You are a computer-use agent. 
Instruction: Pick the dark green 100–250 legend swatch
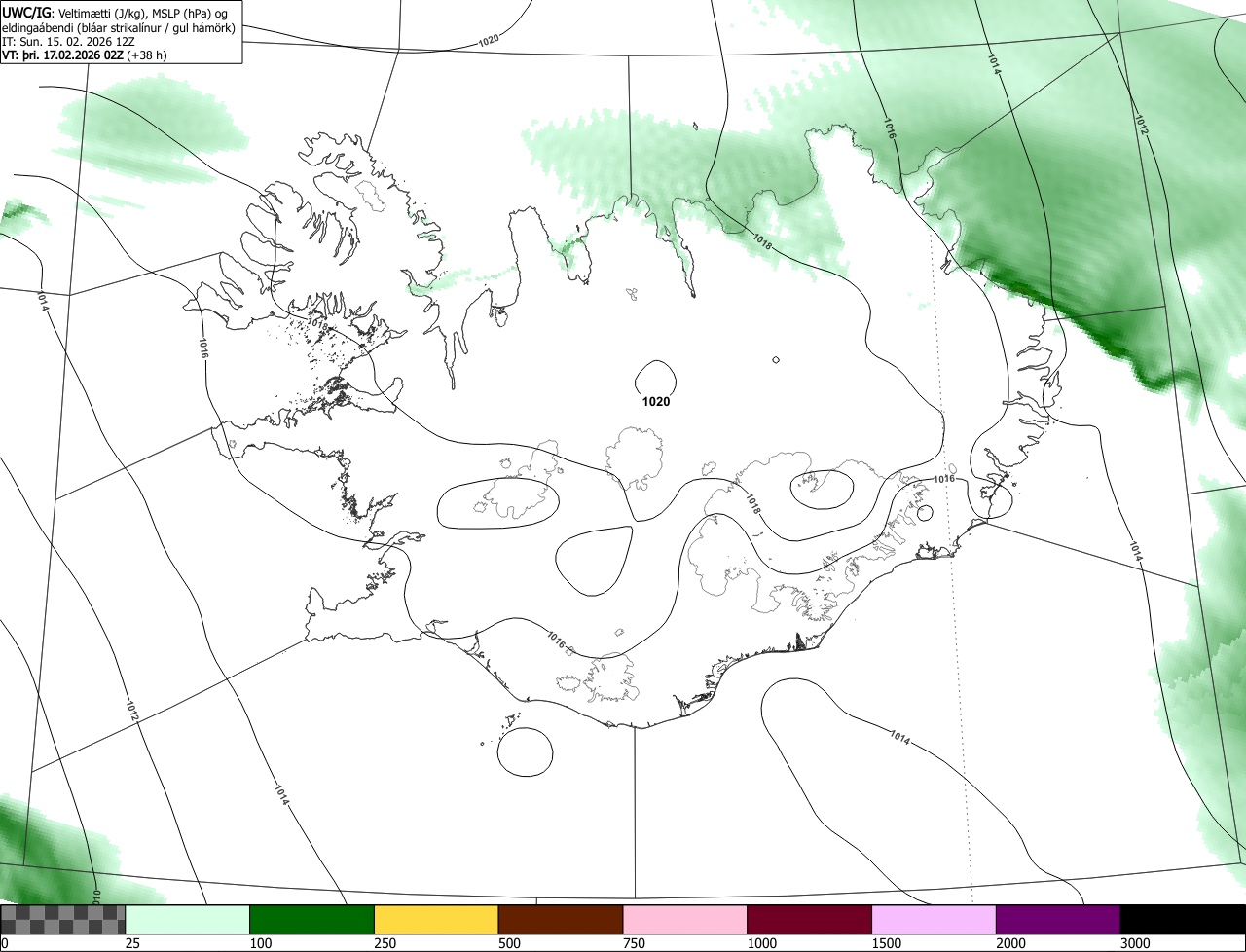(x=312, y=920)
